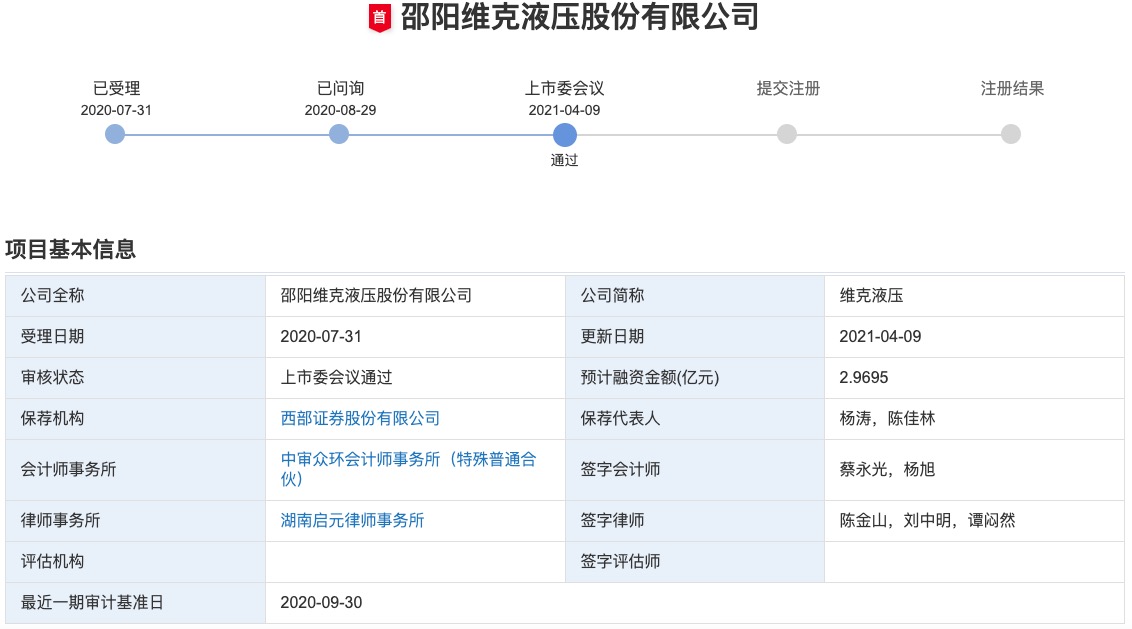Click the red 首 badge icon beside company title
This screenshot has height=629, width=1132.
click(x=380, y=18)
